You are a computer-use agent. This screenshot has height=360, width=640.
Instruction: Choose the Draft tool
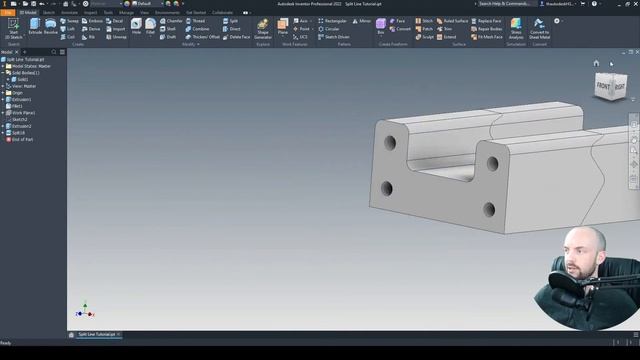[168, 37]
